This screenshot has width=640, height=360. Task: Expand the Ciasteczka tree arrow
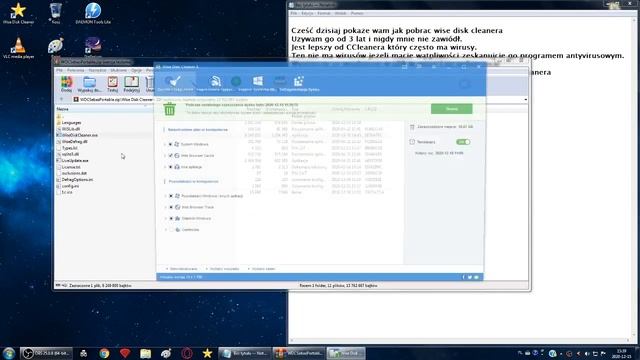[165, 230]
